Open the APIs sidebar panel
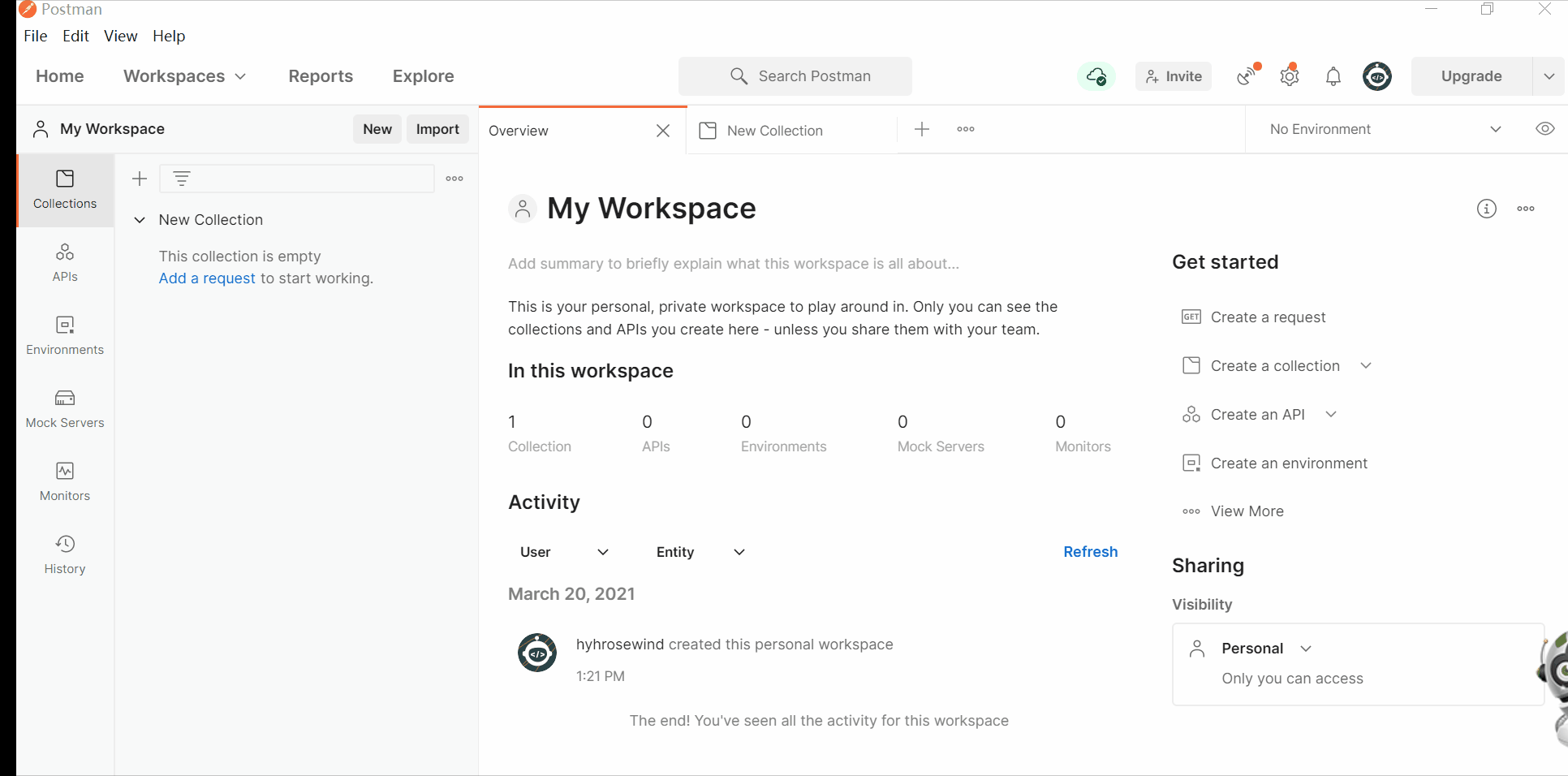The image size is (1568, 776). click(65, 263)
